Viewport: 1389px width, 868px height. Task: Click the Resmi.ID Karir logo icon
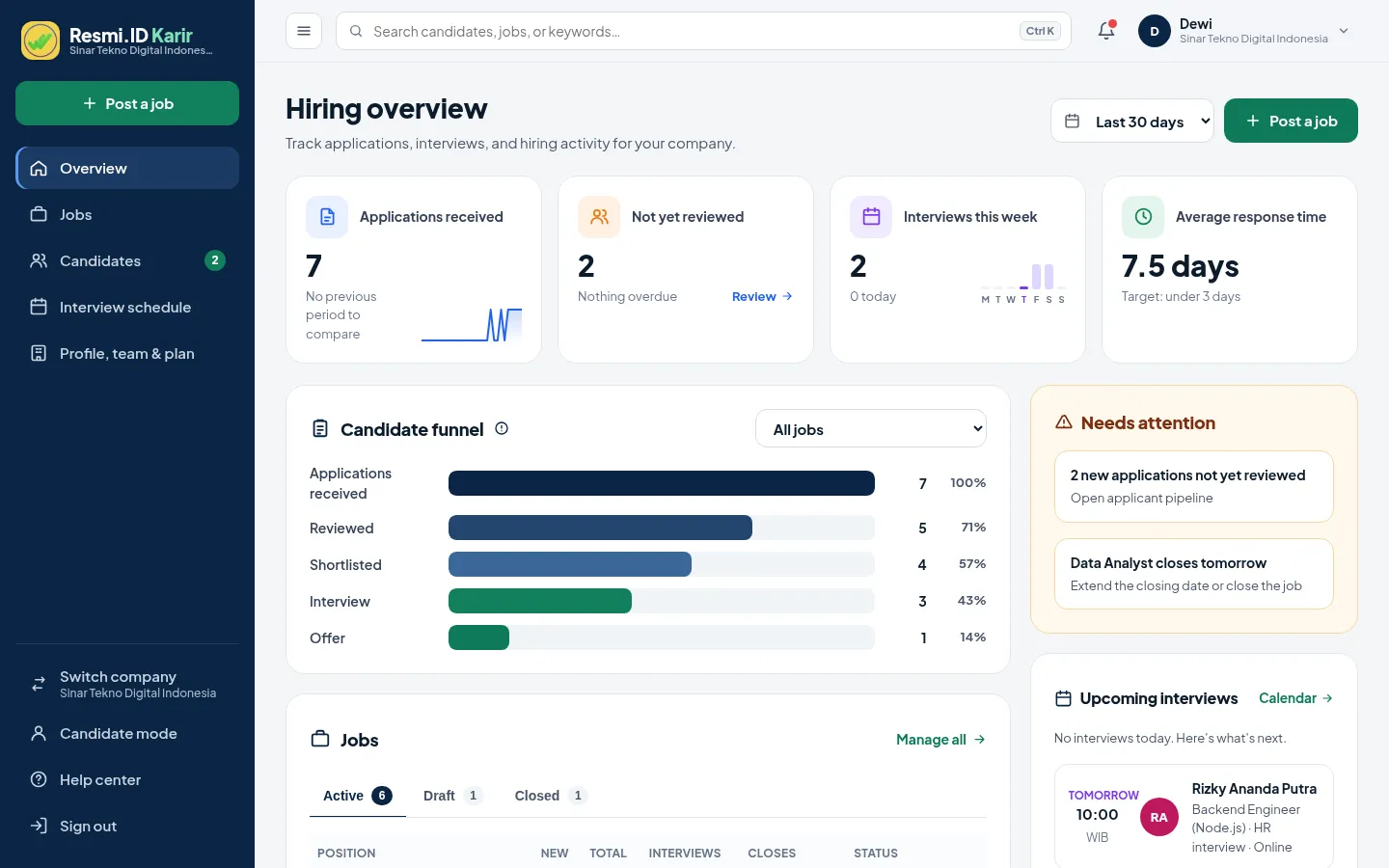pos(41,41)
